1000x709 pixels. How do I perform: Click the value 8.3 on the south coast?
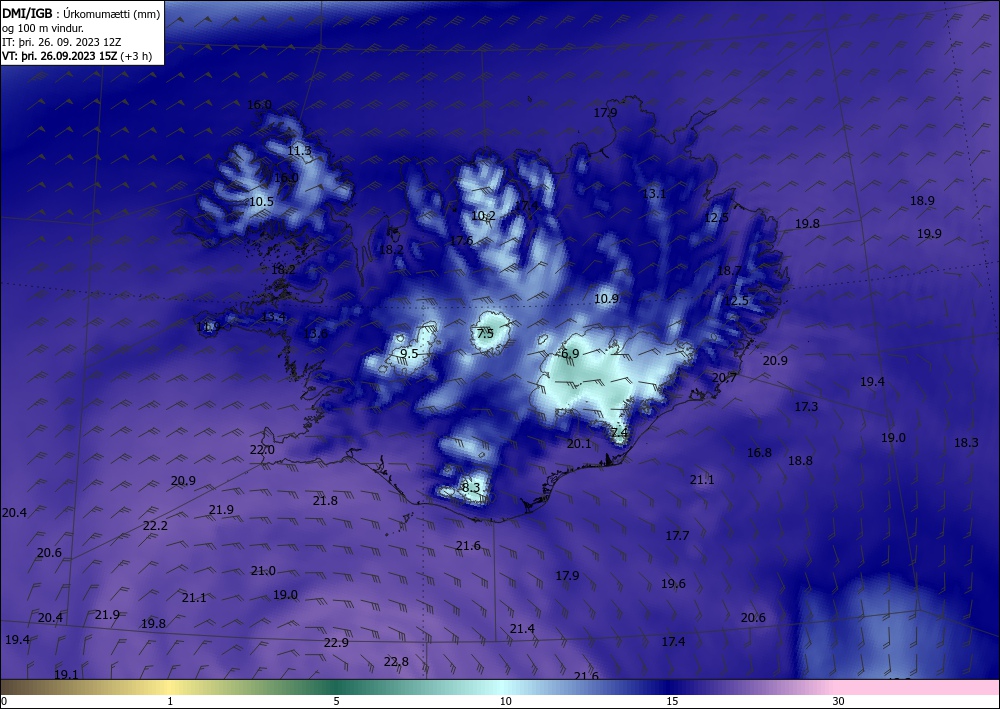[470, 488]
